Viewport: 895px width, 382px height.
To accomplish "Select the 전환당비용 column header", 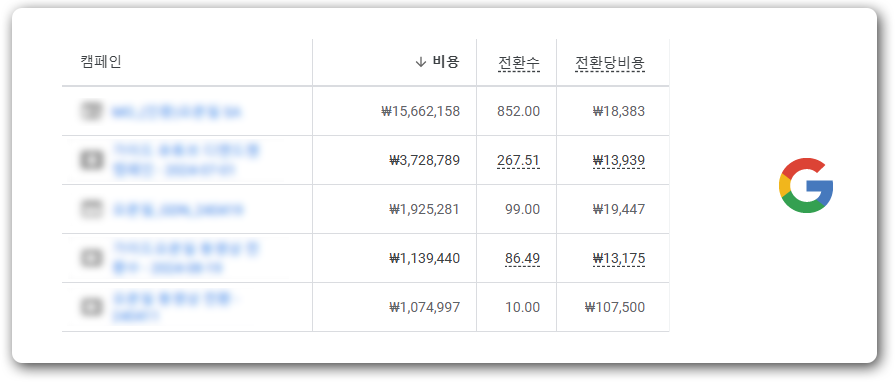I will [610, 63].
